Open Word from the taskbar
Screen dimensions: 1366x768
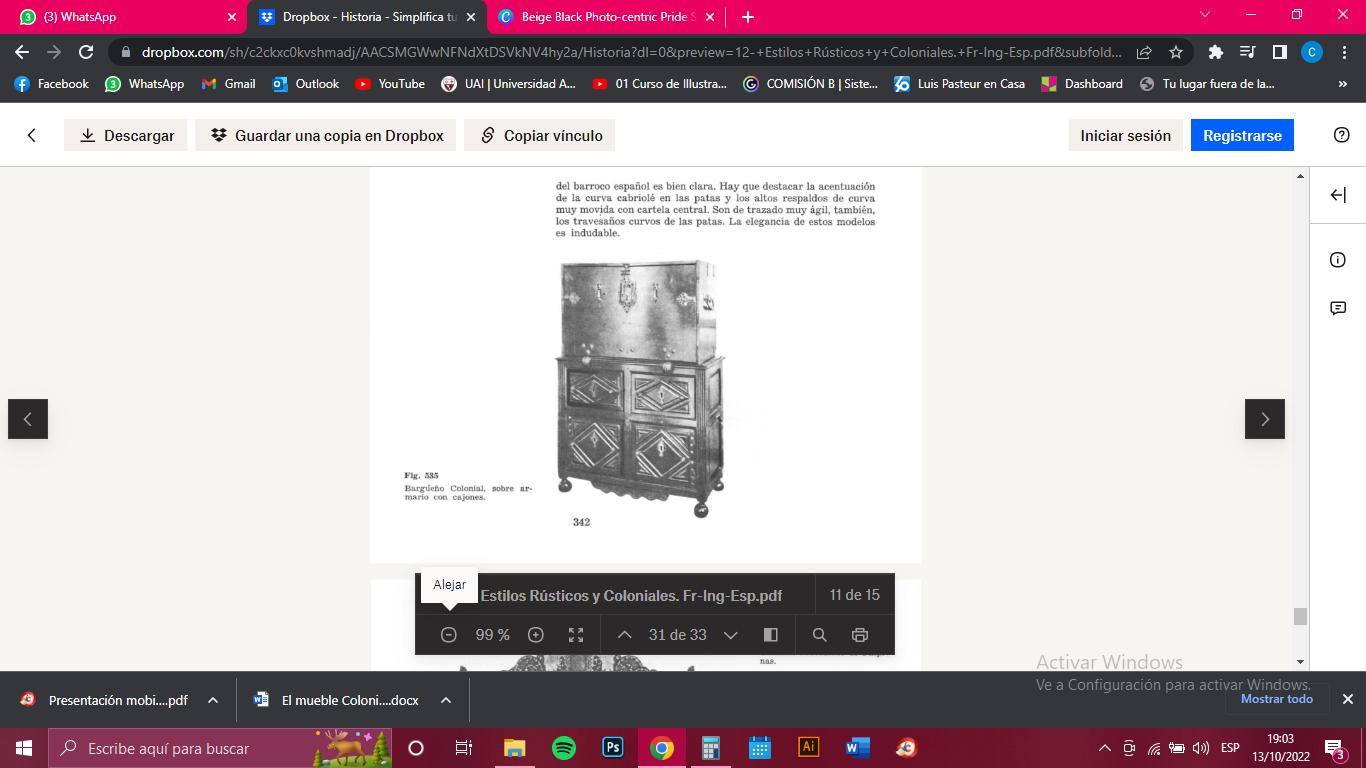tap(858, 748)
